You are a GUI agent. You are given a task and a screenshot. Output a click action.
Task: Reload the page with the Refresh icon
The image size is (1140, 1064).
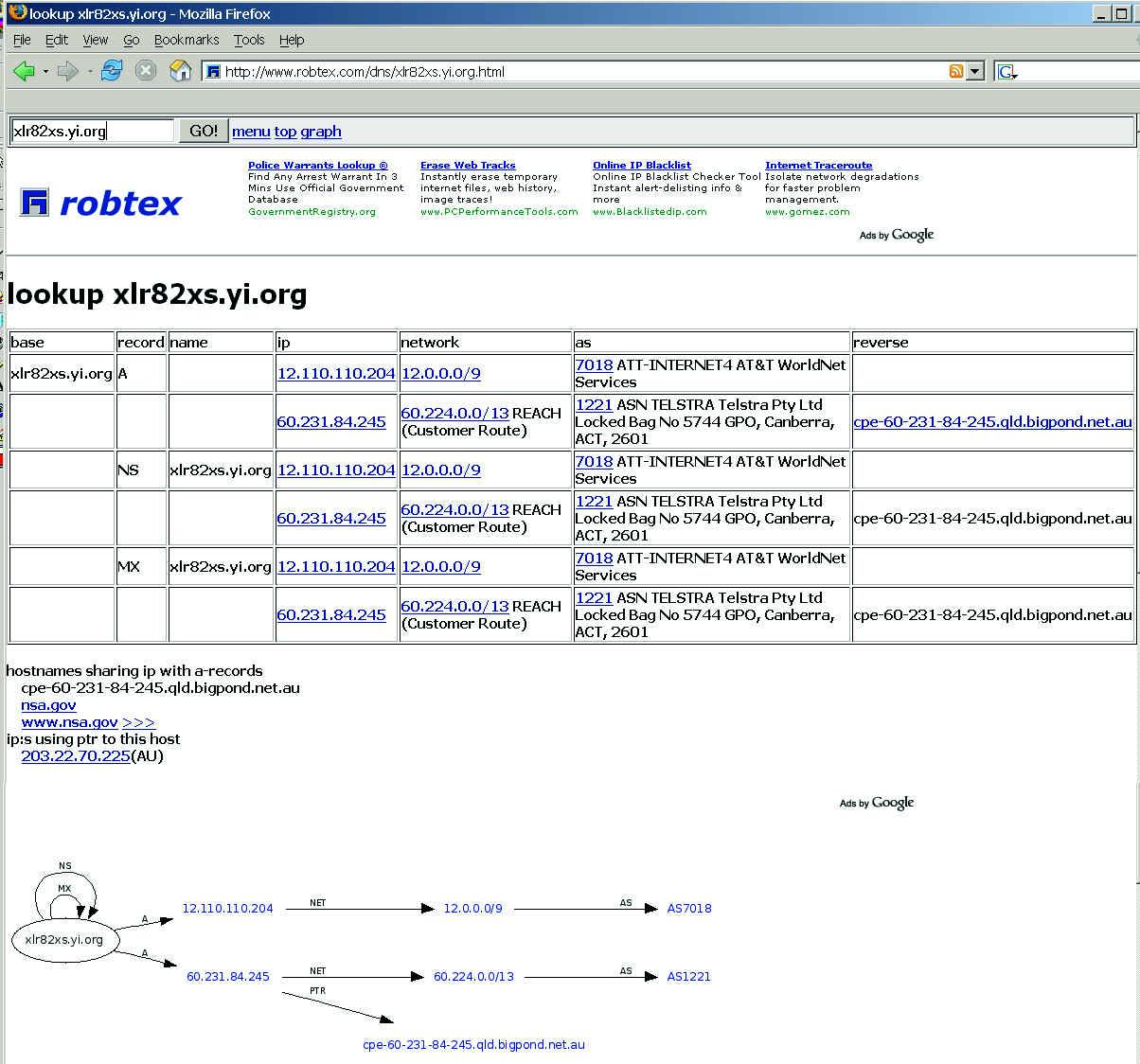[112, 71]
